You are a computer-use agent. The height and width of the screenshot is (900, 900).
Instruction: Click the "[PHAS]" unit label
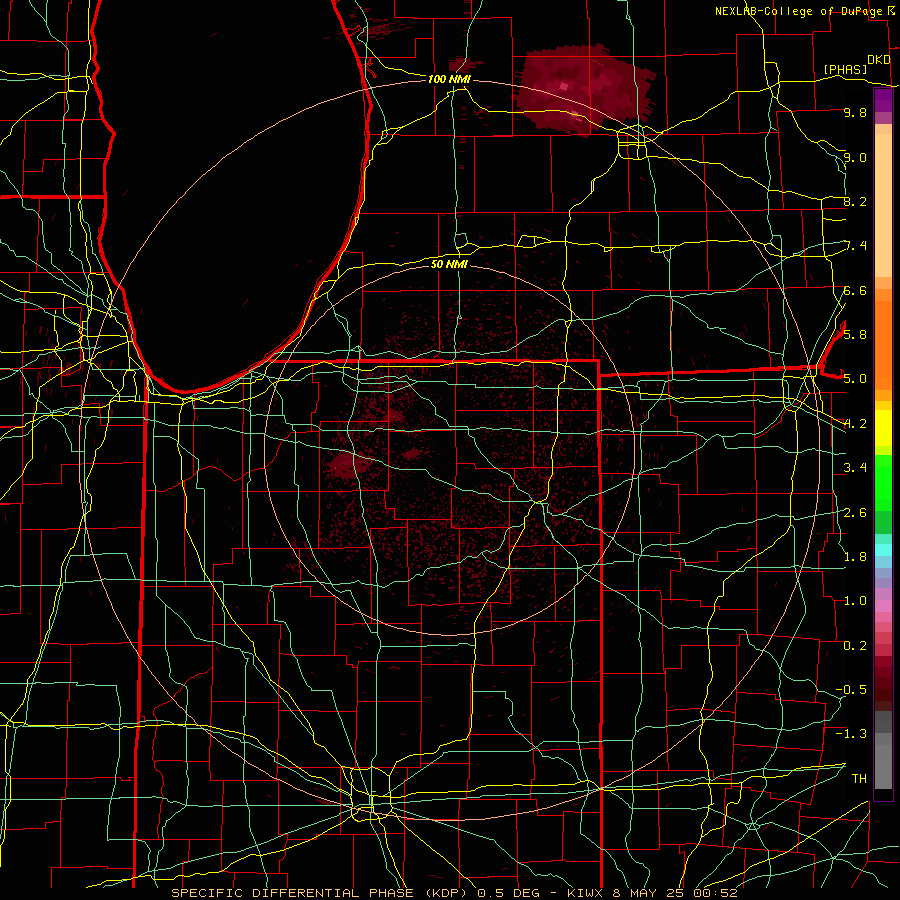click(x=845, y=70)
